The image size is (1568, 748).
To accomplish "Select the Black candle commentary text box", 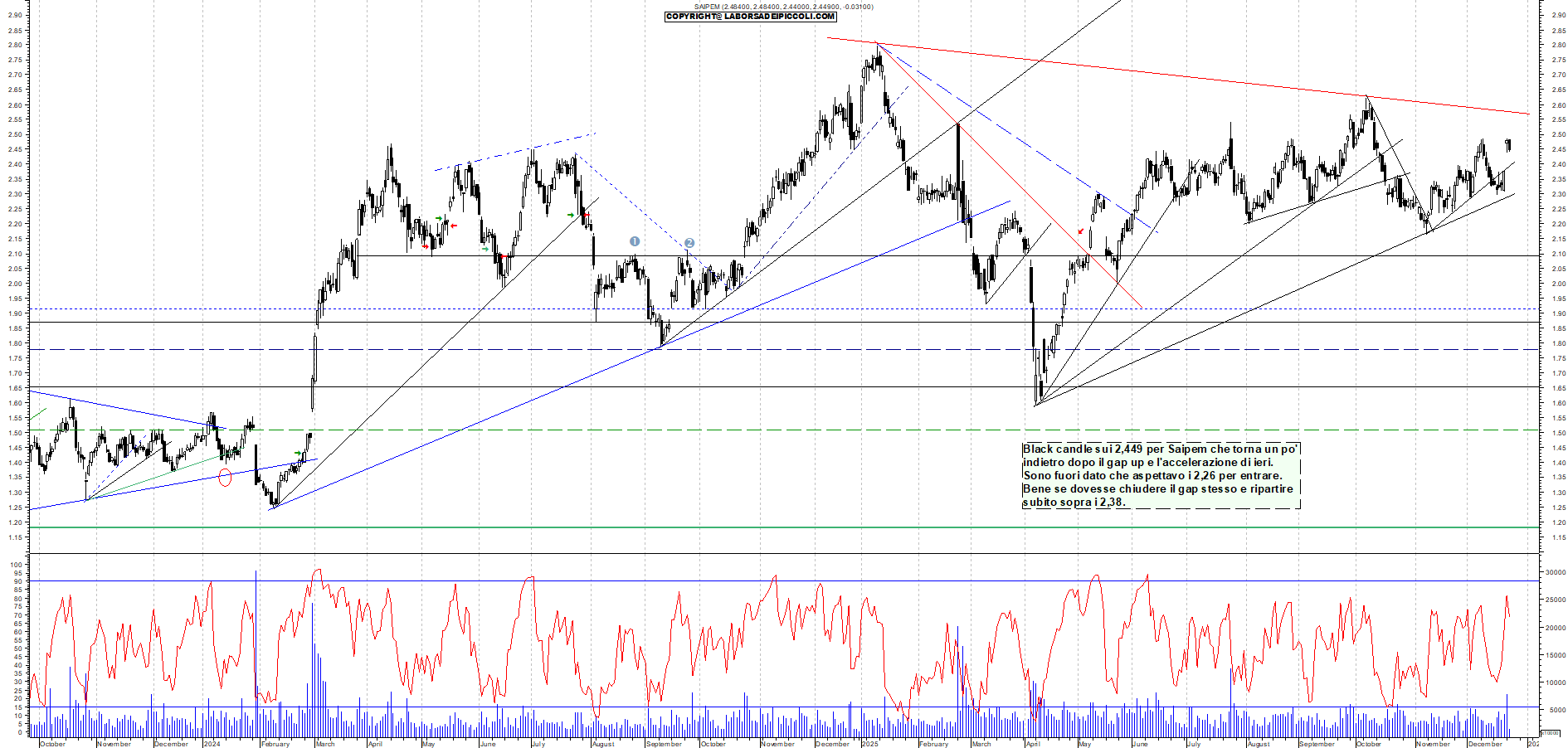I will click(x=1161, y=475).
